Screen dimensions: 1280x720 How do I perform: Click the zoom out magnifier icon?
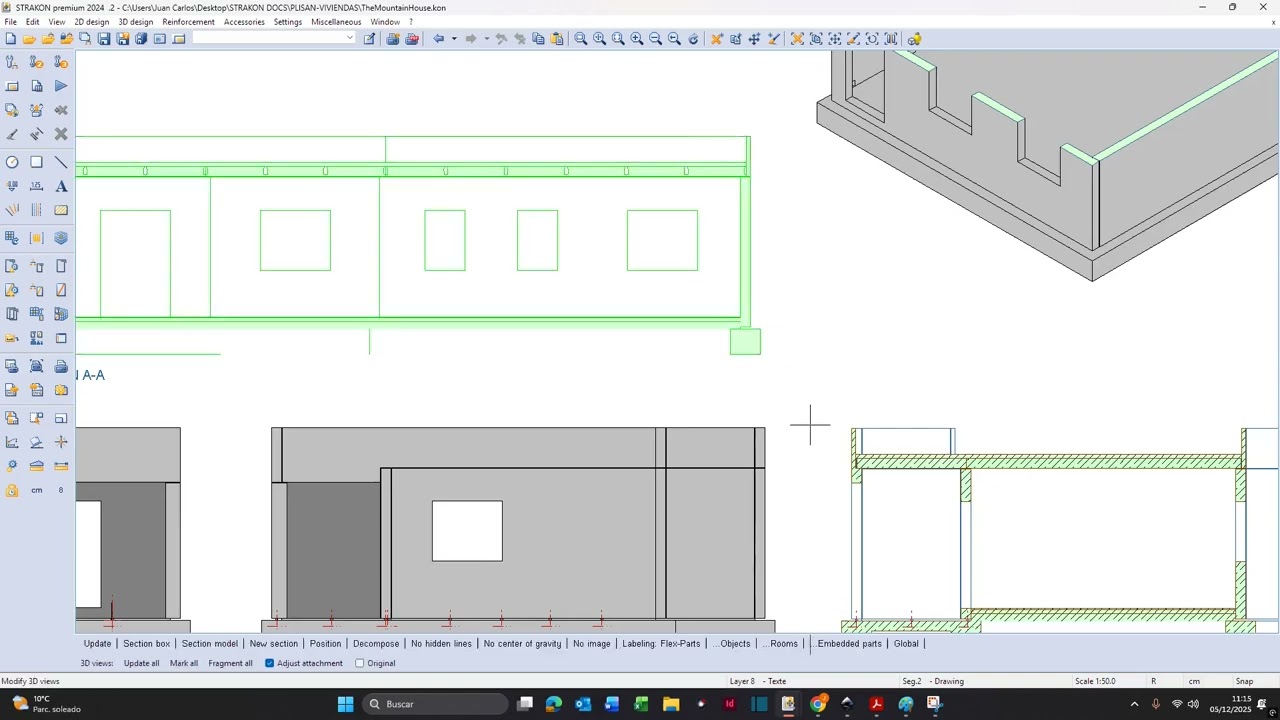click(x=655, y=39)
